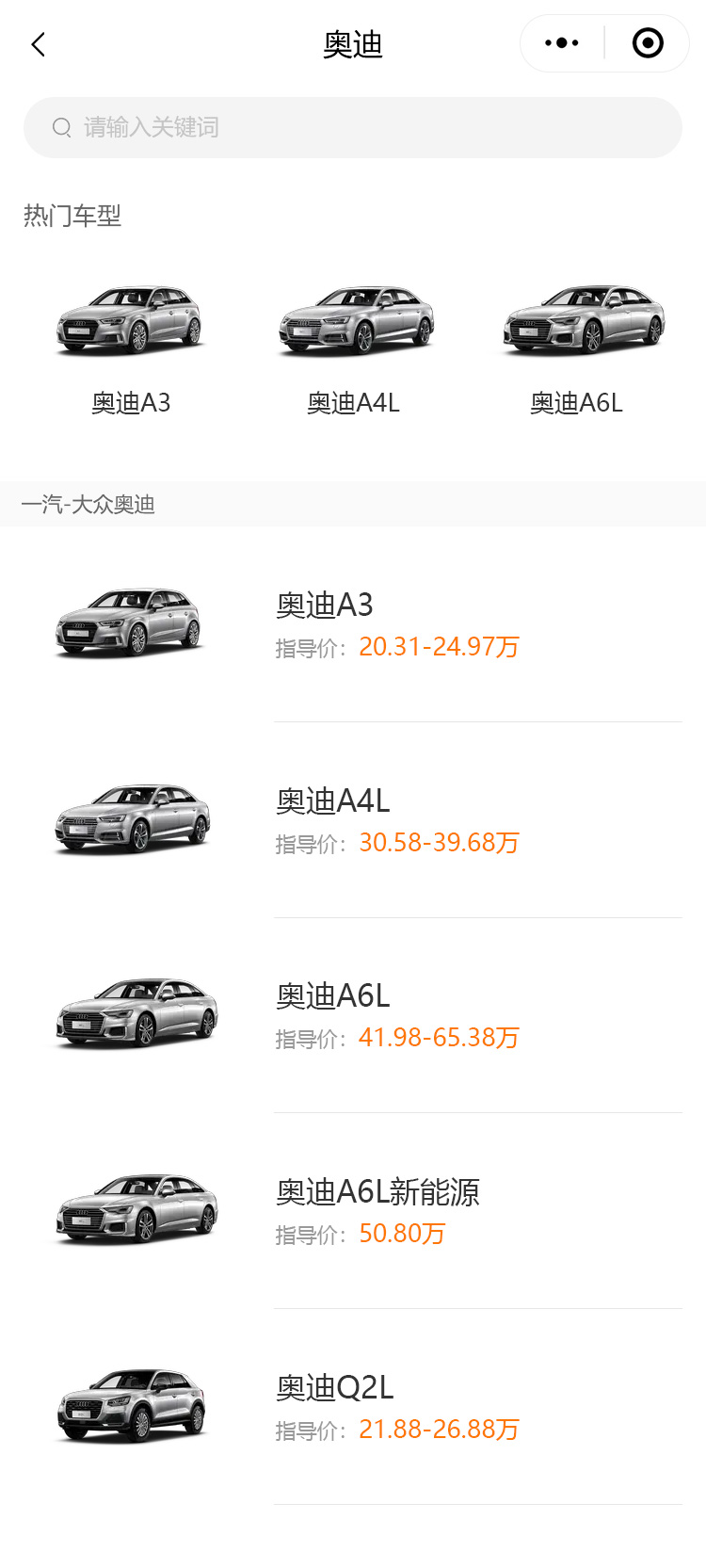The height and width of the screenshot is (1568, 706).
Task: Tap the 奥迪A6L label under hot models
Action: pyautogui.click(x=576, y=403)
